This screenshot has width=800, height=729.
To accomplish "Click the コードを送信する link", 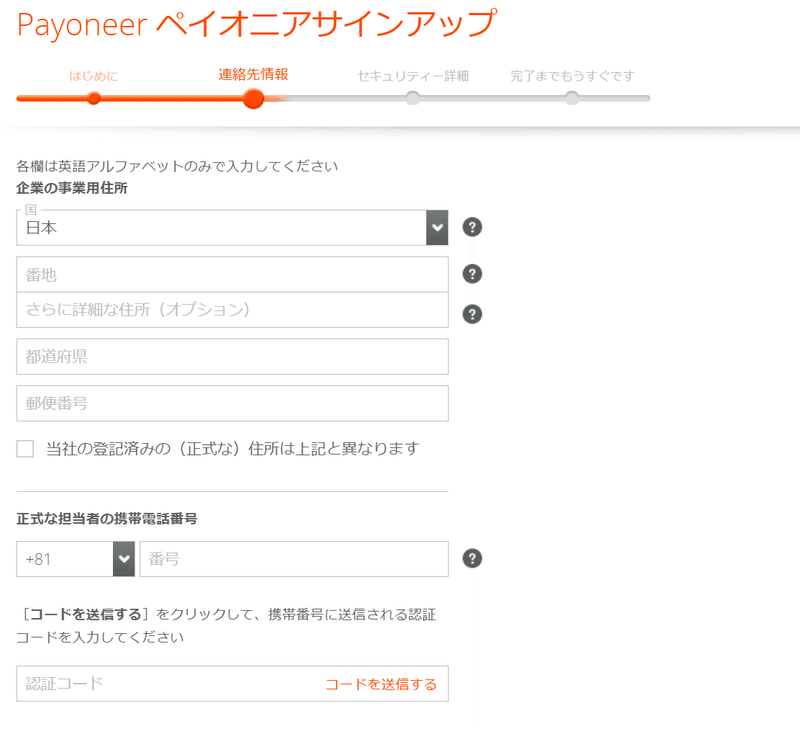I will click(x=381, y=684).
